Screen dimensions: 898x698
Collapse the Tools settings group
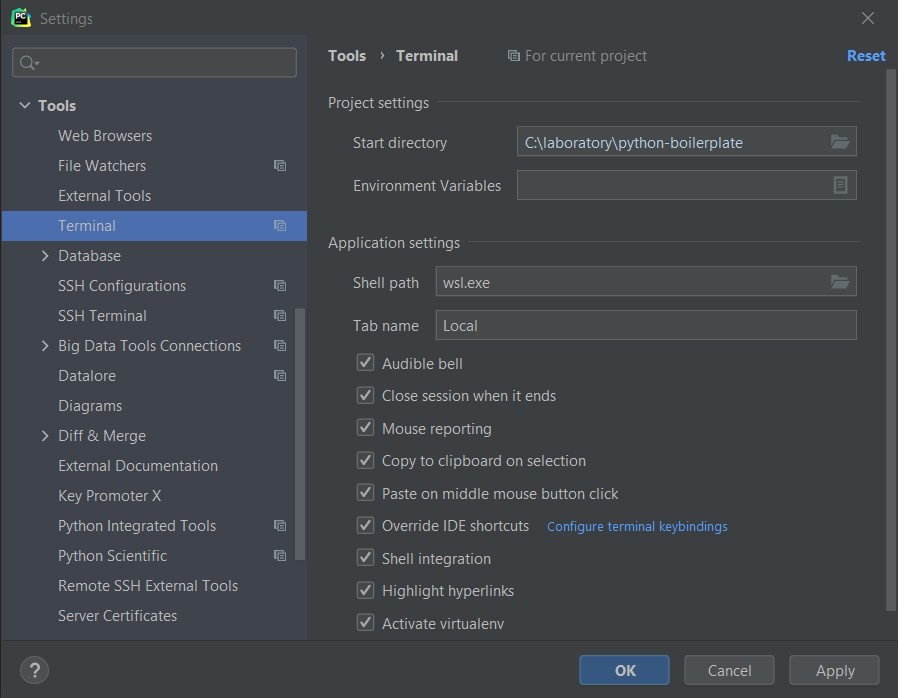pyautogui.click(x=25, y=106)
